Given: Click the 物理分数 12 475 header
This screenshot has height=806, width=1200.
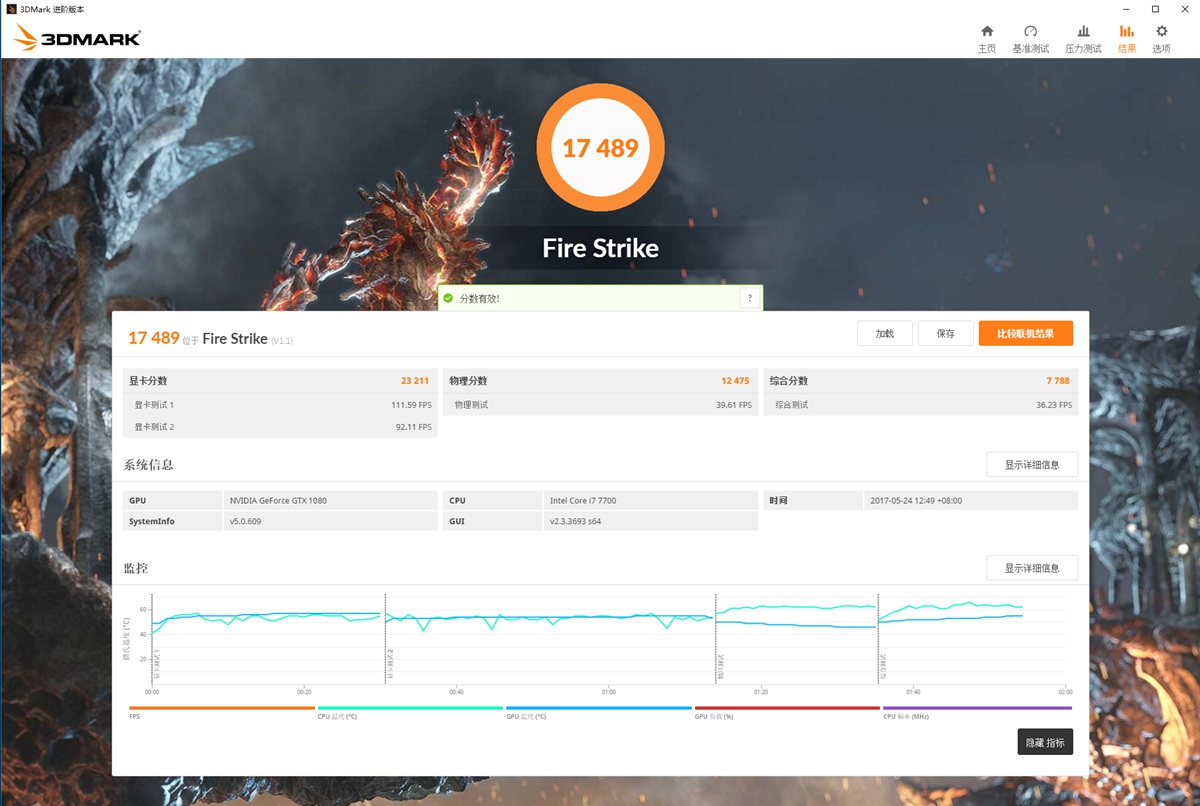Looking at the screenshot, I should point(600,381).
